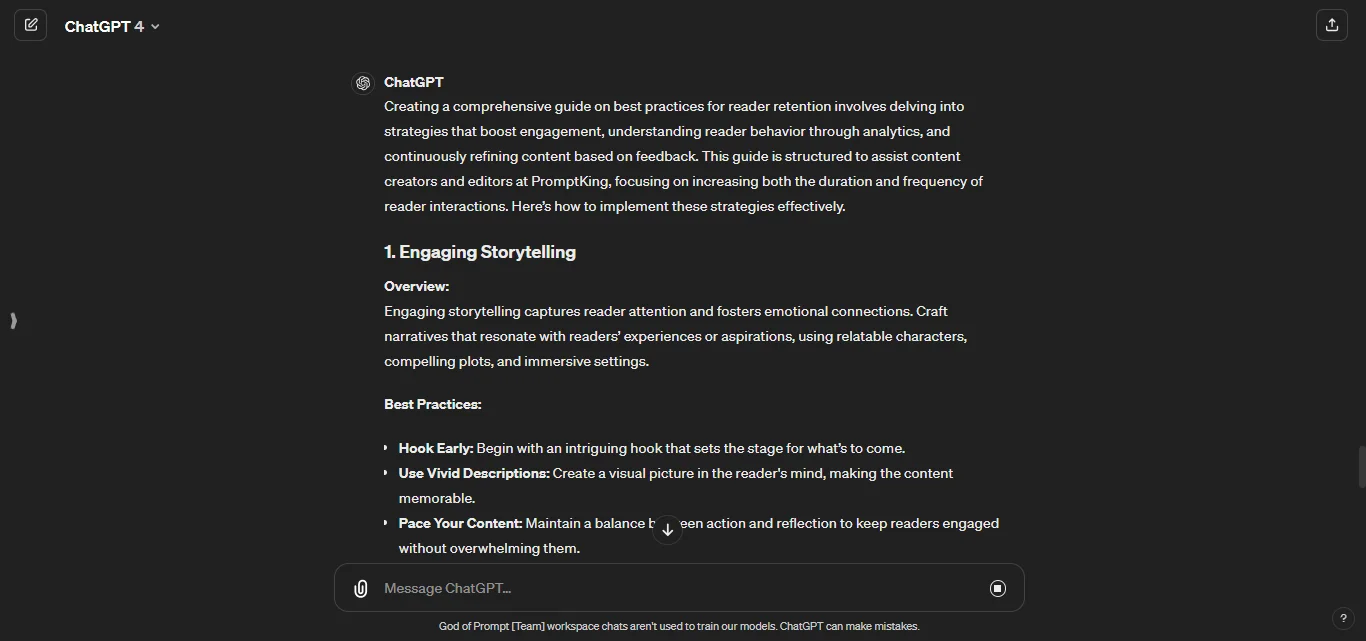This screenshot has height=641, width=1366.
Task: Select the ChatGPT 4 label in the header
Action: [103, 26]
